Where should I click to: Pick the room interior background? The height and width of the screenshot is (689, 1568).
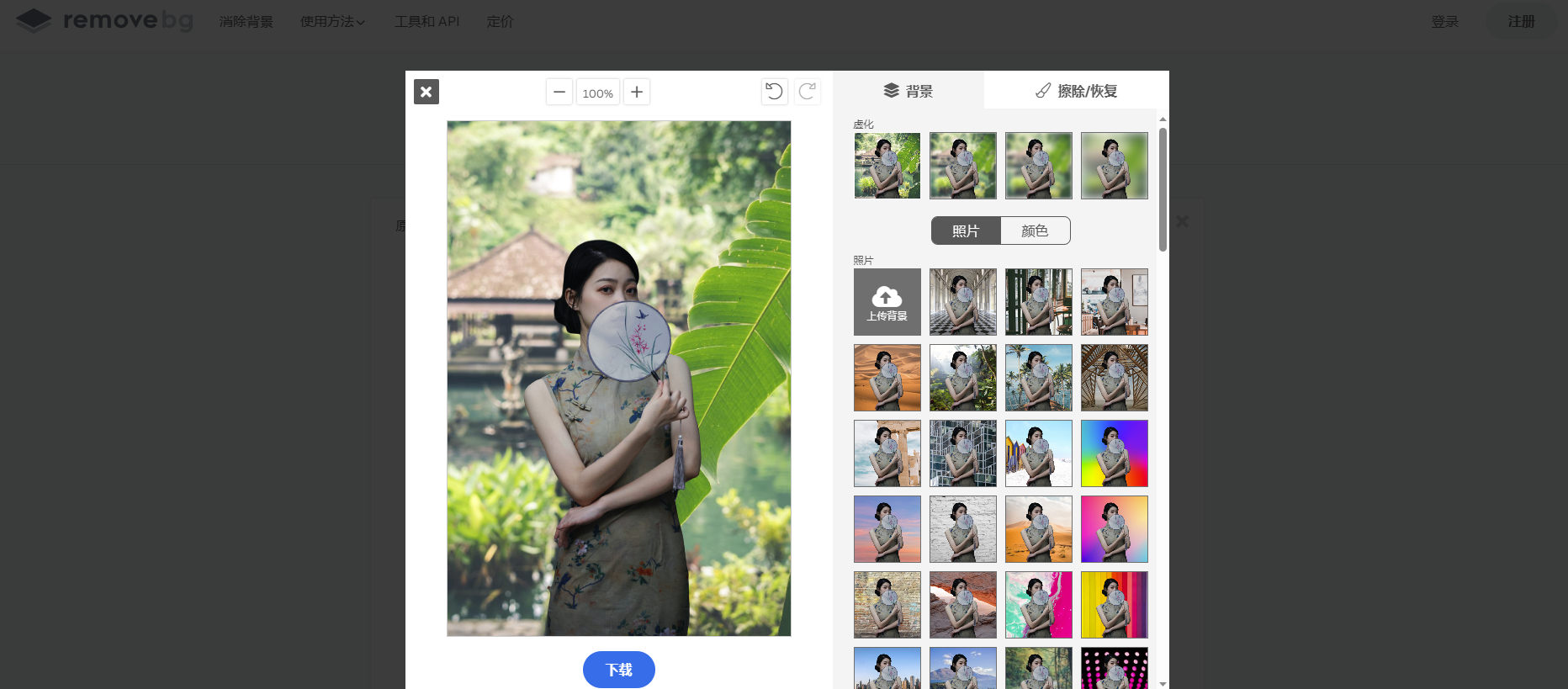(1115, 302)
